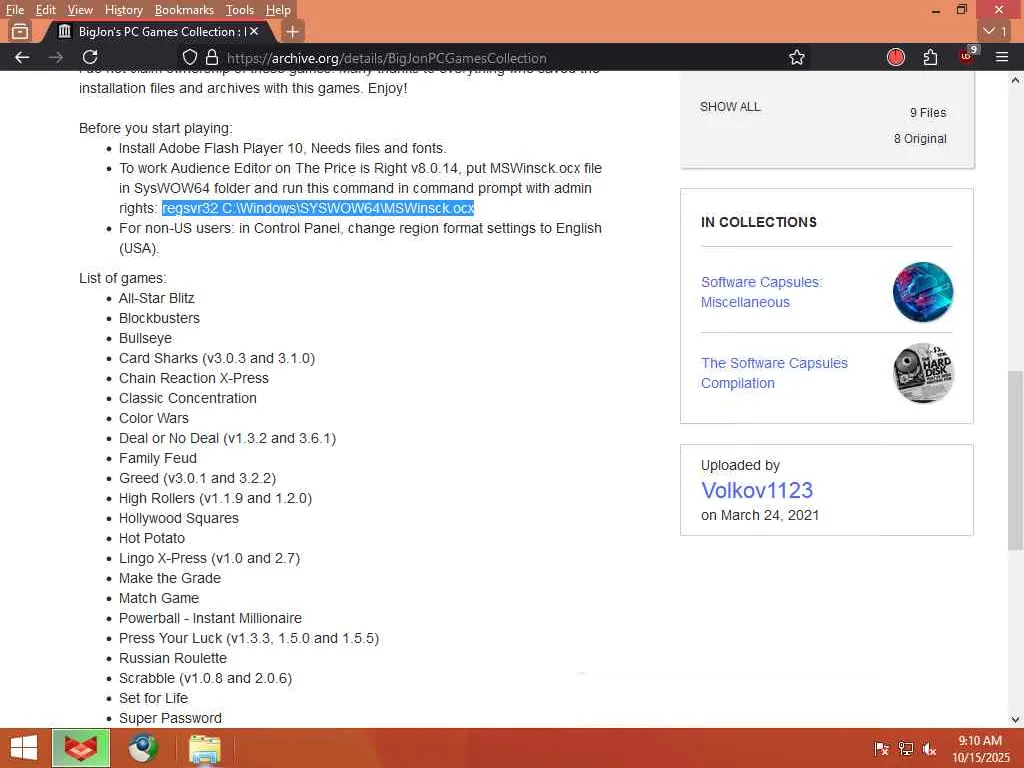Screen dimensions: 1024x768
Task: Show site security via padlock icon
Action: click(x=212, y=57)
